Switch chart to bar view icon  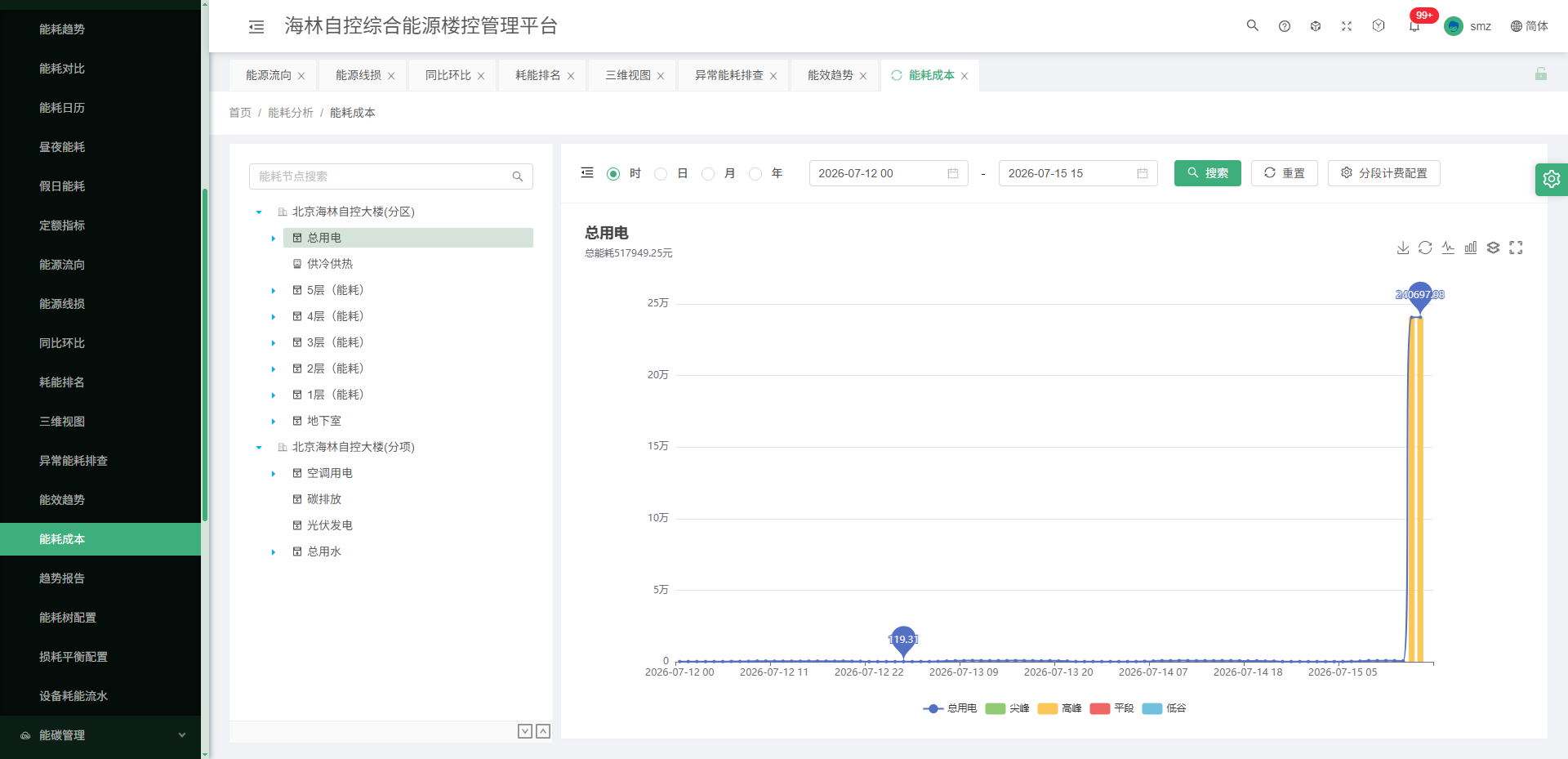pyautogui.click(x=1471, y=248)
